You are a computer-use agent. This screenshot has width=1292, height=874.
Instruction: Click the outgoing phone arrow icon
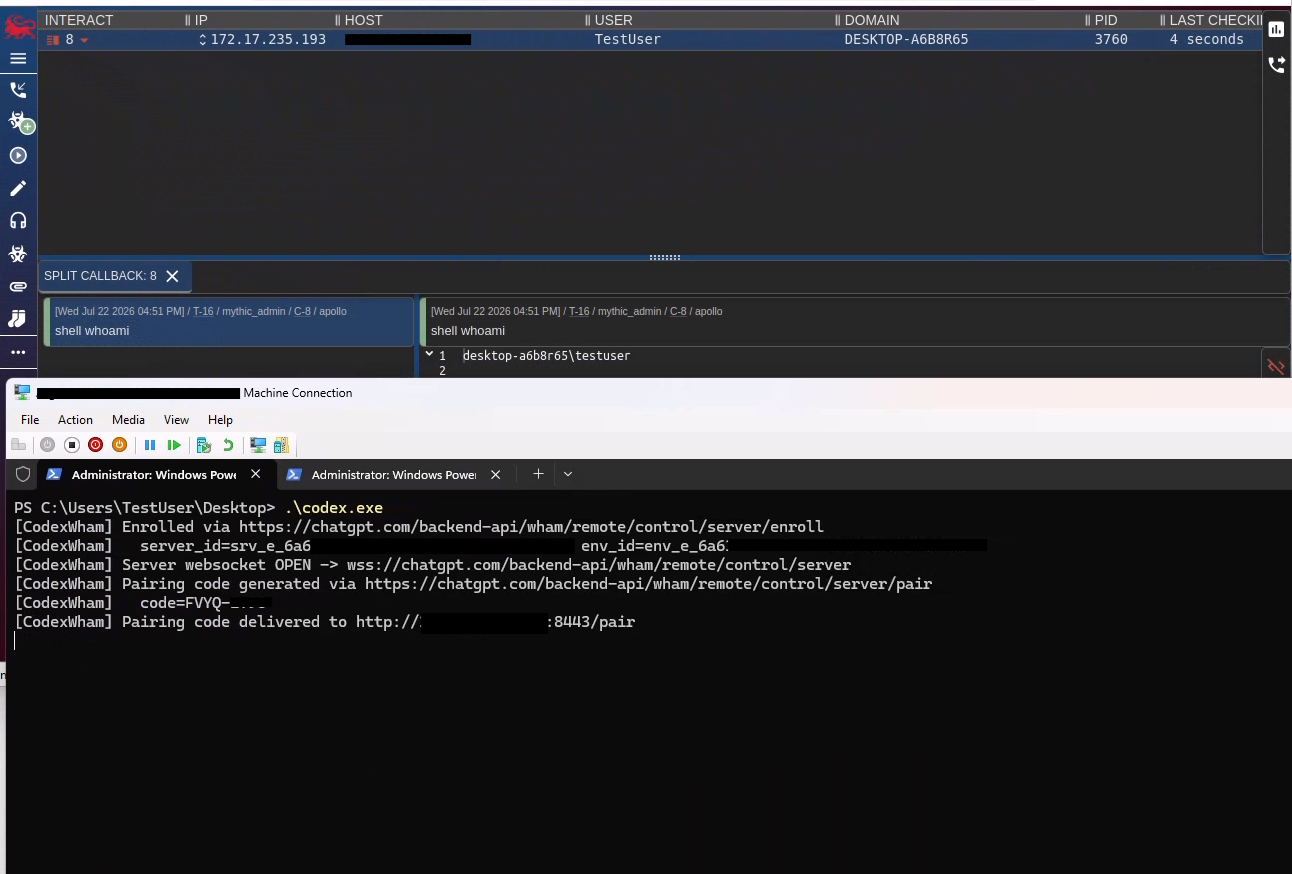(x=1276, y=64)
